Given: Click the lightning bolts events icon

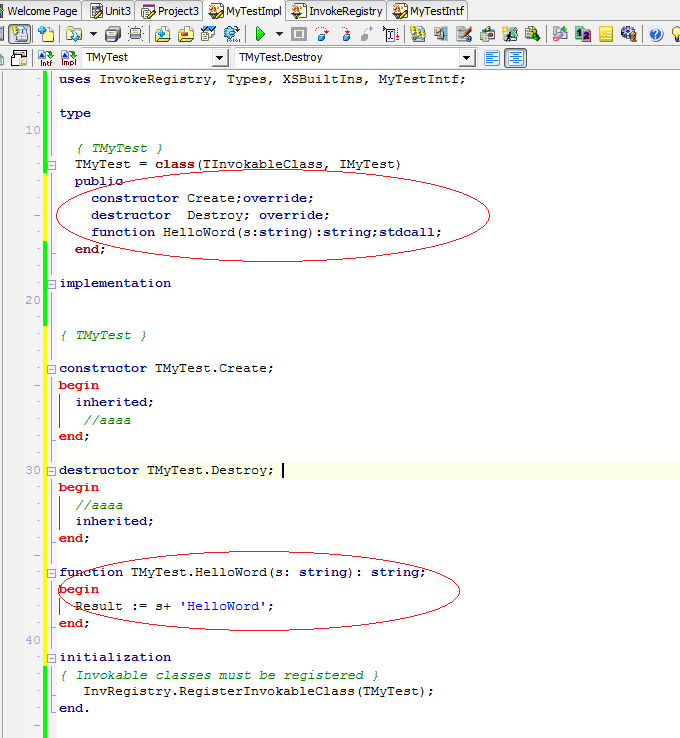Looking at the screenshot, I should [x=418, y=34].
